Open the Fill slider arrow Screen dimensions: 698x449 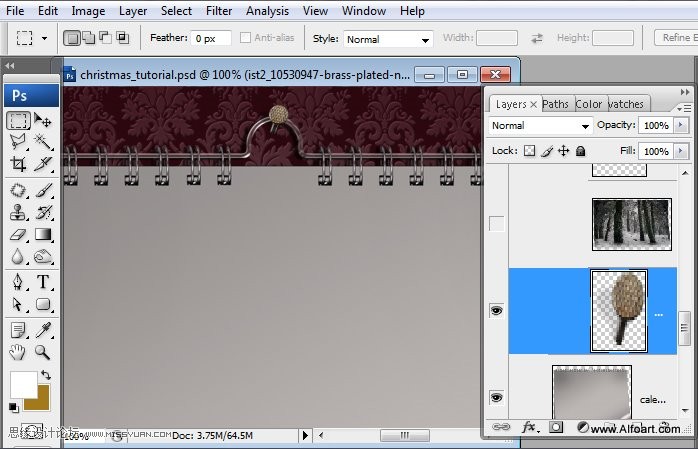(x=680, y=151)
